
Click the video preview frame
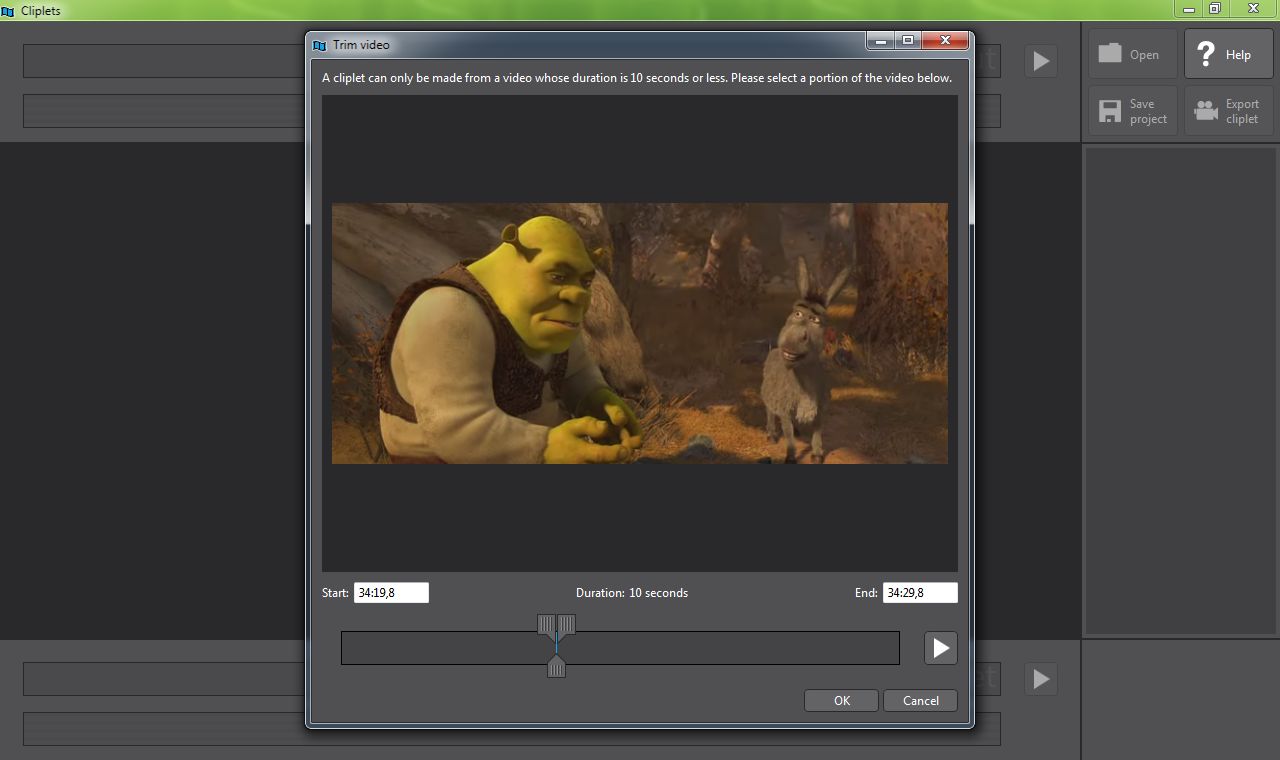click(x=640, y=333)
